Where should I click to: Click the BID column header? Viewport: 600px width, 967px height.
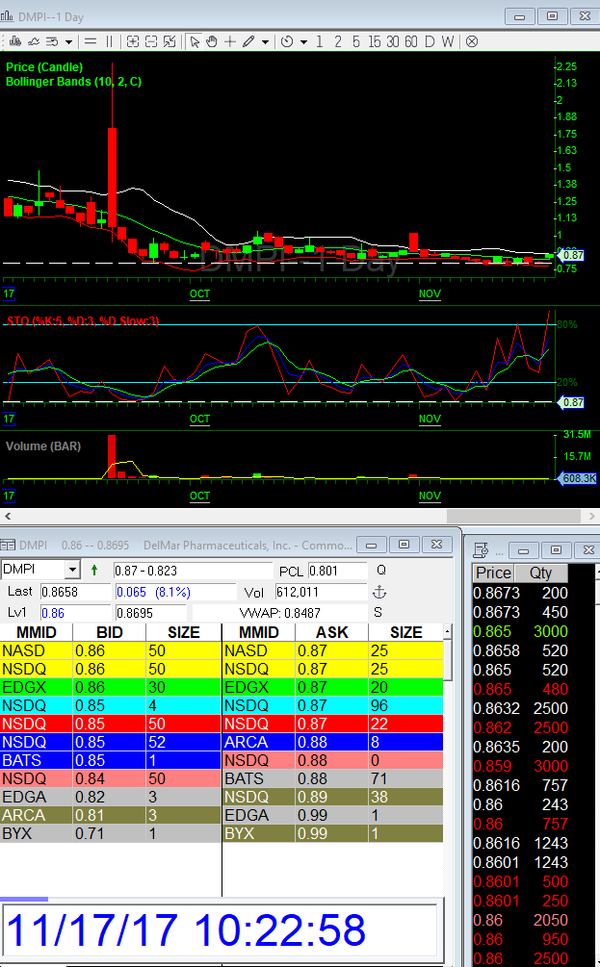109,632
